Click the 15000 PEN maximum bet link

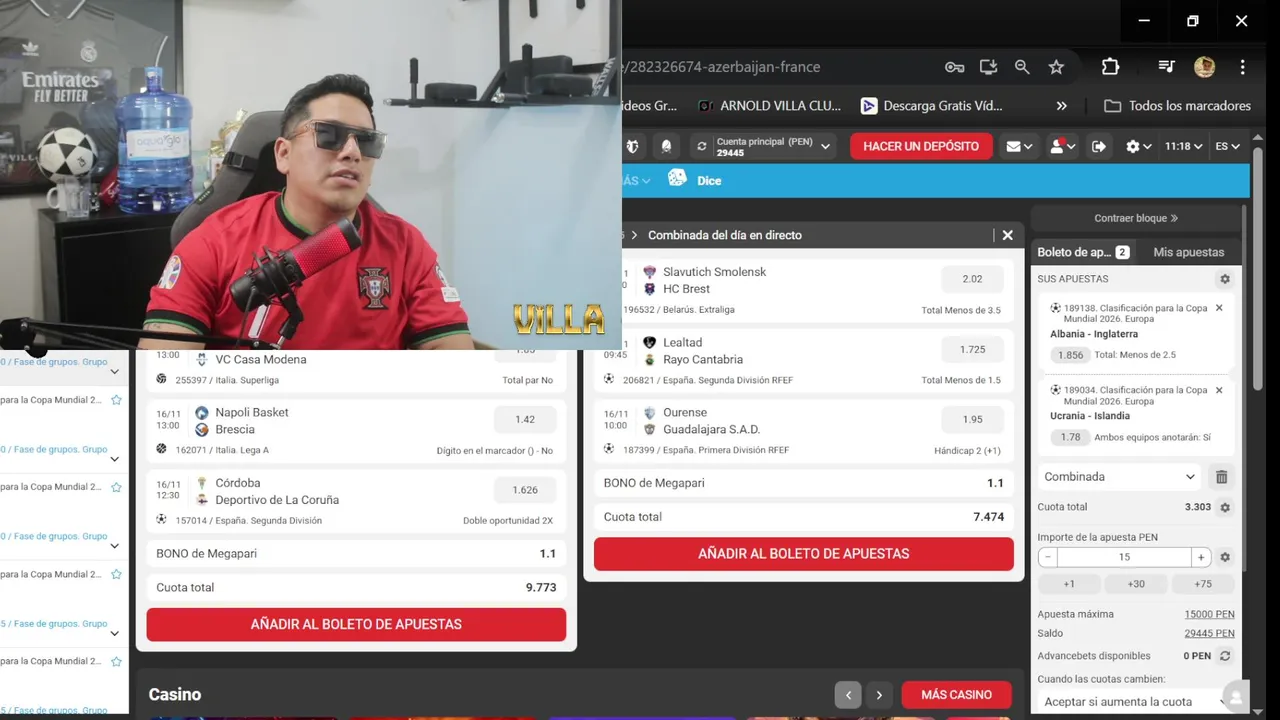[x=1209, y=614]
